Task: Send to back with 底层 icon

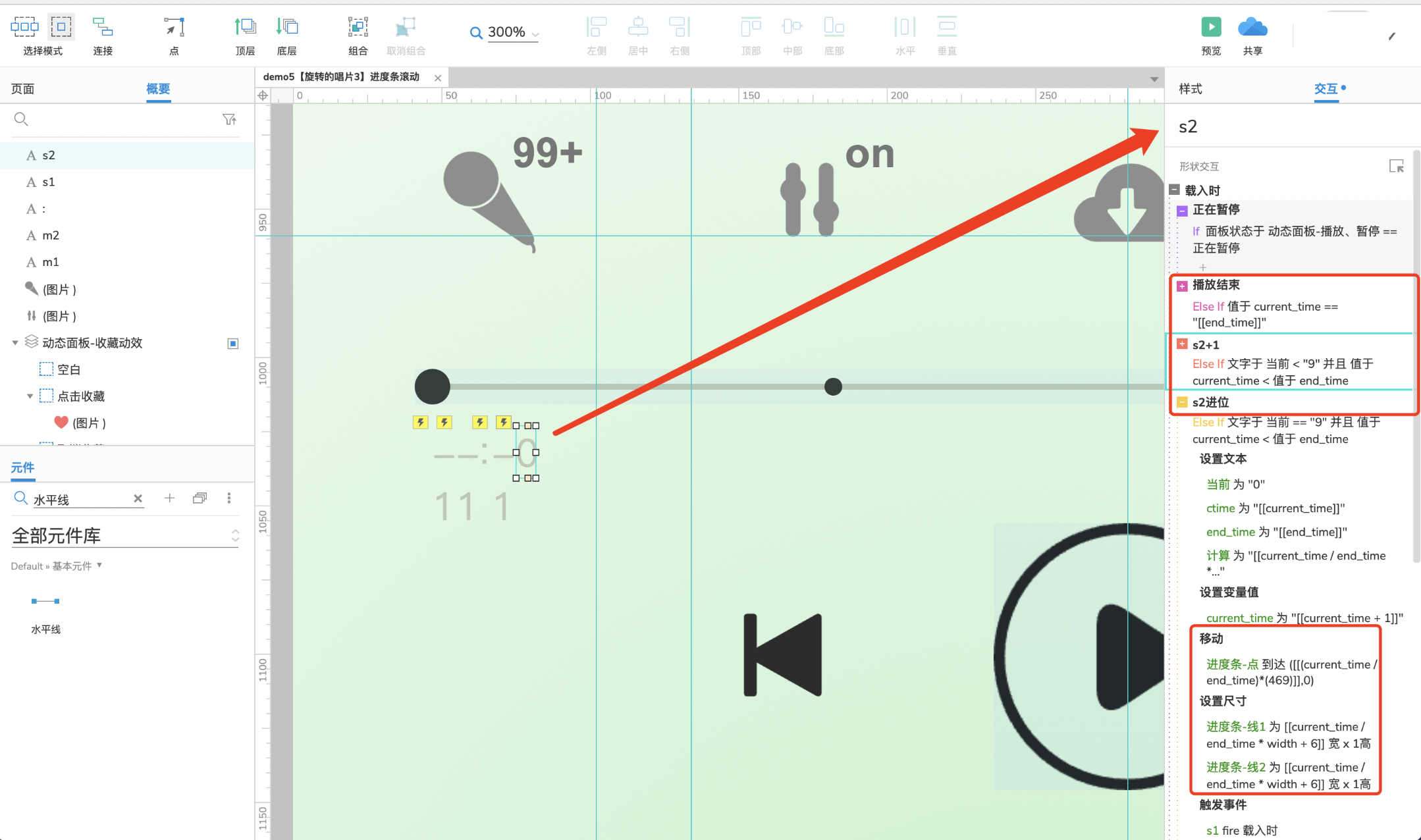Action: point(287,28)
